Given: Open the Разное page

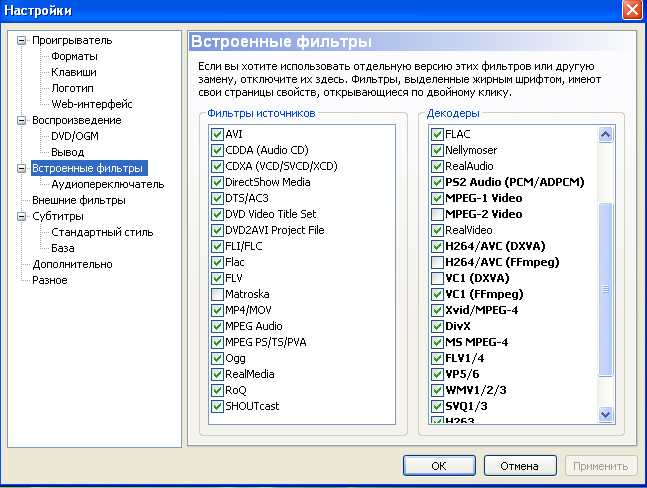Looking at the screenshot, I should pos(50,281).
